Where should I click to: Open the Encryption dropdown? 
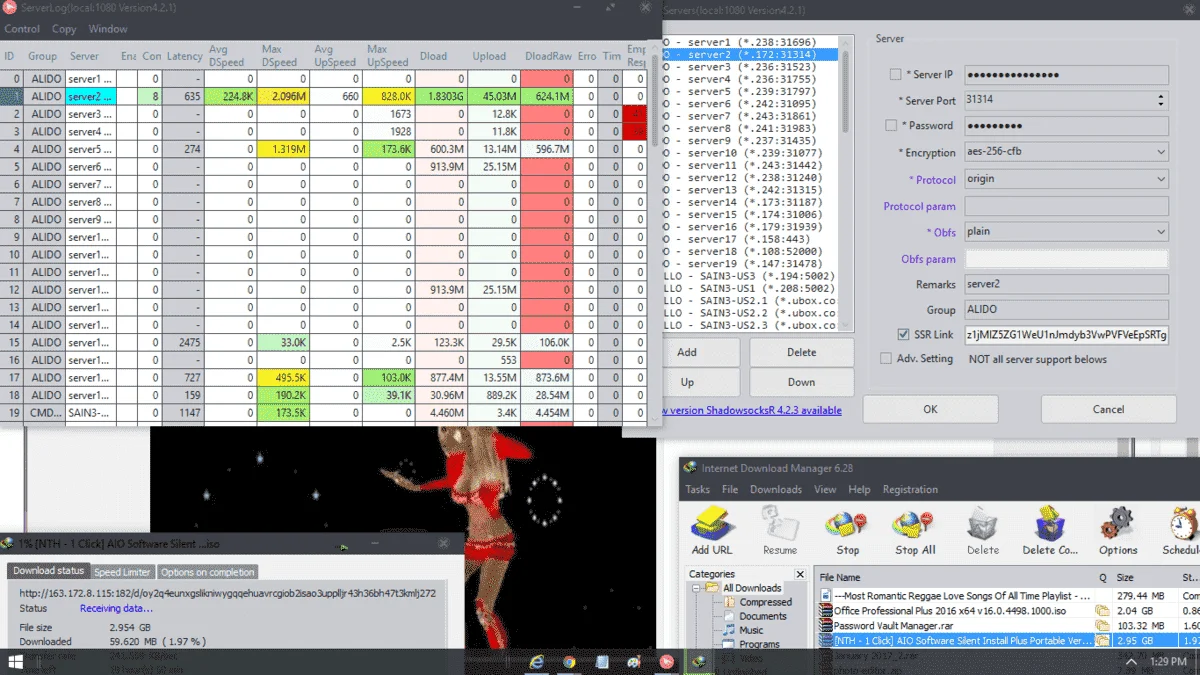point(1066,152)
